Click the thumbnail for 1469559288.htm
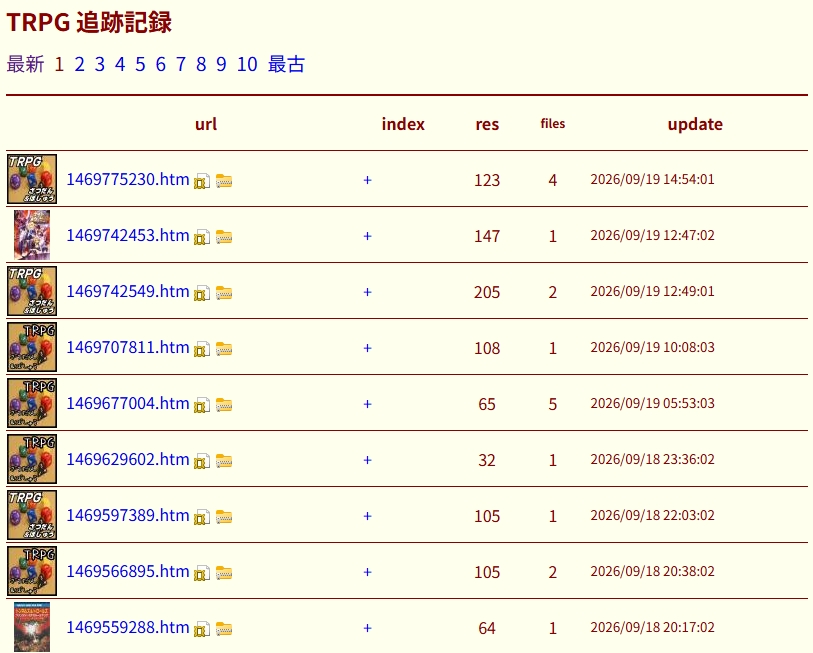This screenshot has height=653, width=813. [32, 627]
